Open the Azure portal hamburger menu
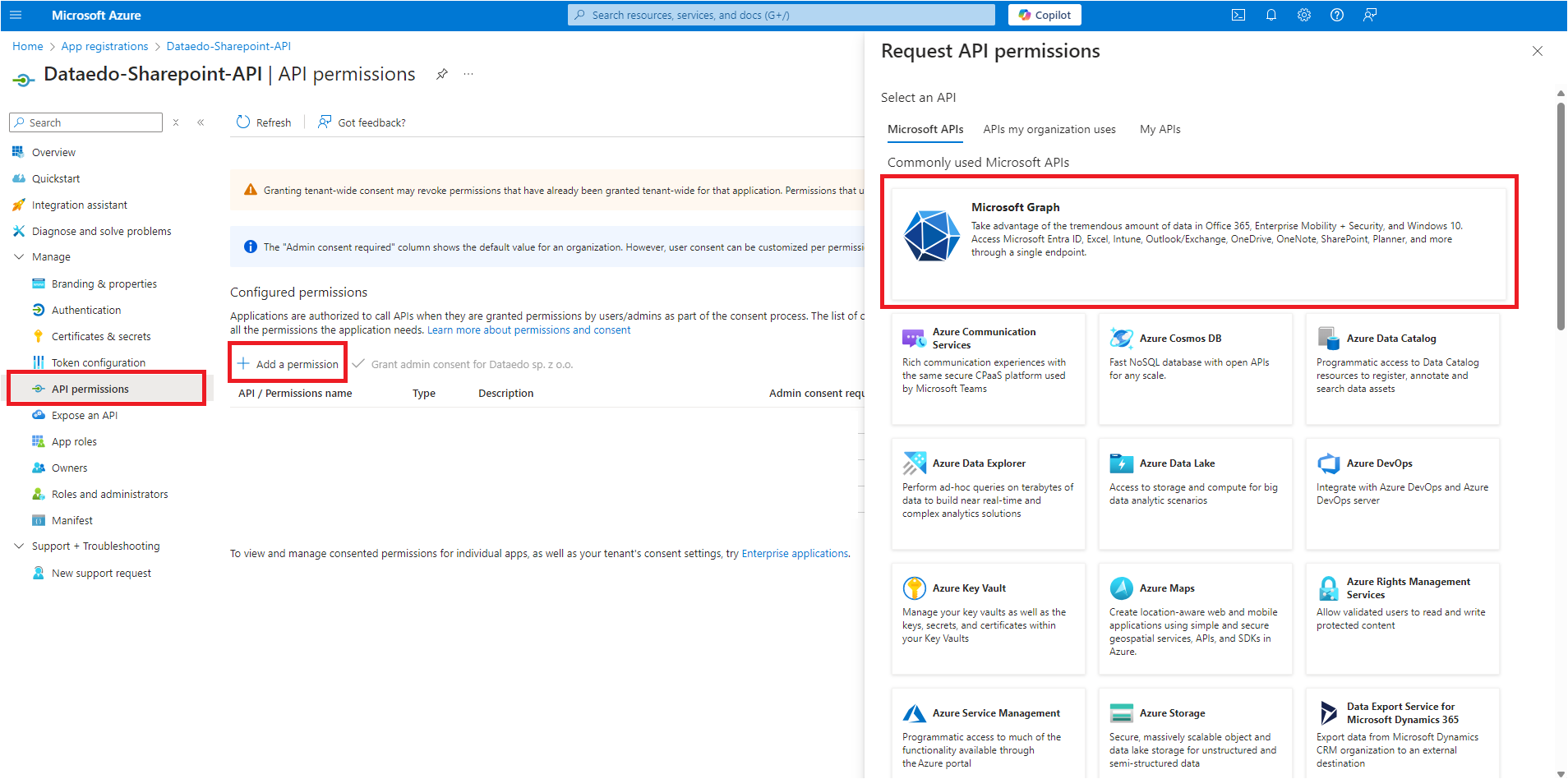The height and width of the screenshot is (779, 1568). [x=16, y=15]
